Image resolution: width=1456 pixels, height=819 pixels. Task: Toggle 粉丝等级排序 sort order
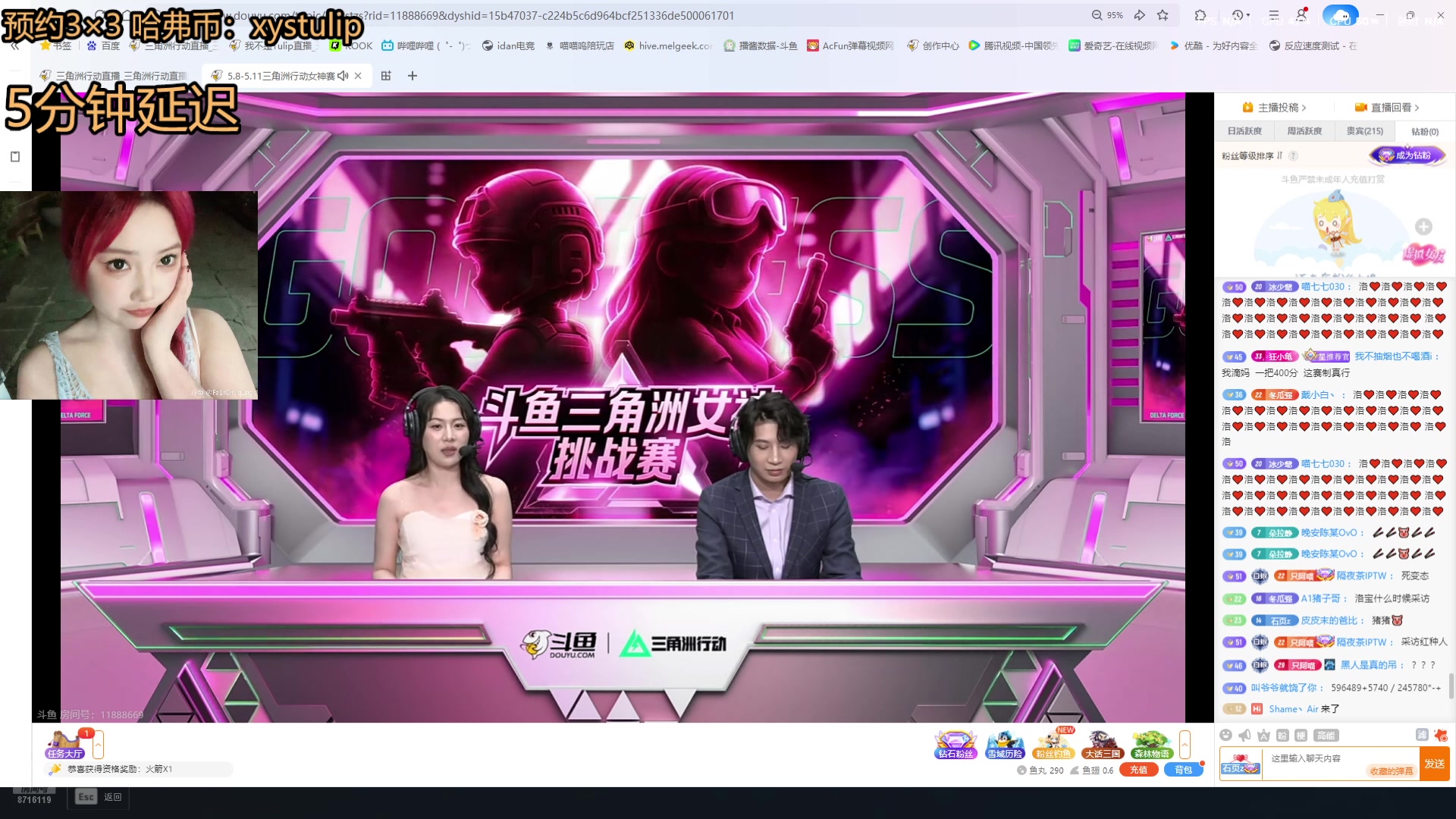tap(1252, 155)
